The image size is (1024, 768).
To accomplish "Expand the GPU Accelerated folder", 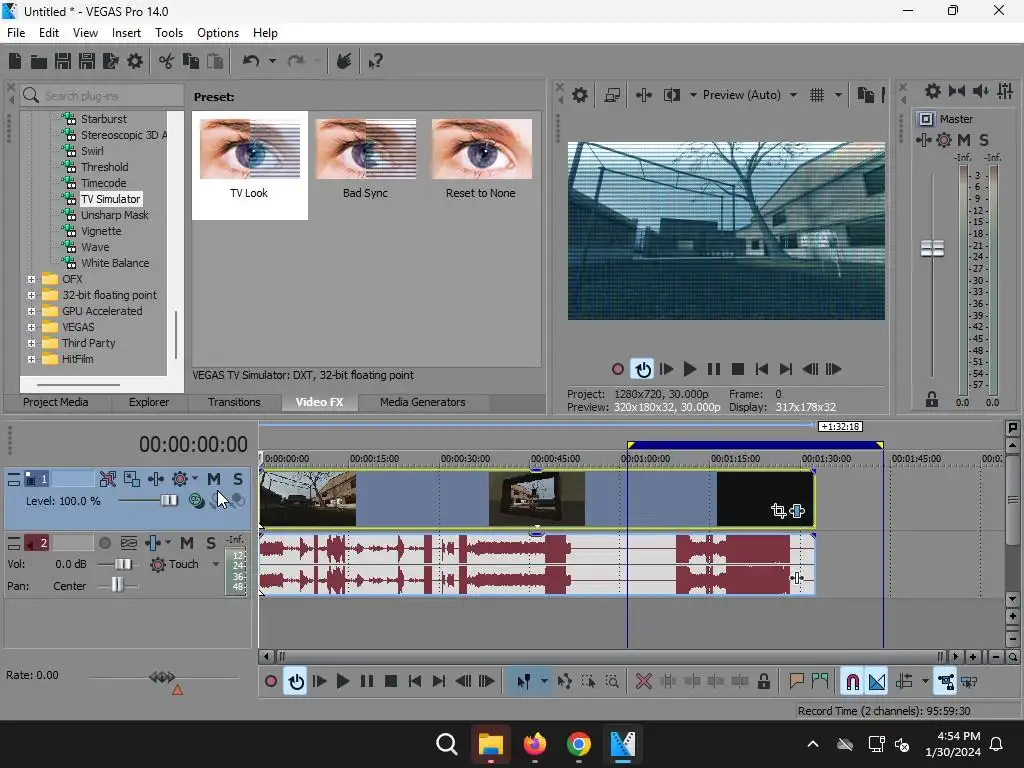I will pyautogui.click(x=31, y=311).
